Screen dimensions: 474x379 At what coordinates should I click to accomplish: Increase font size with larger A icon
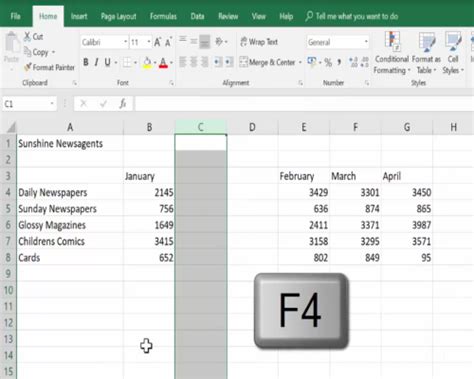pos(157,42)
